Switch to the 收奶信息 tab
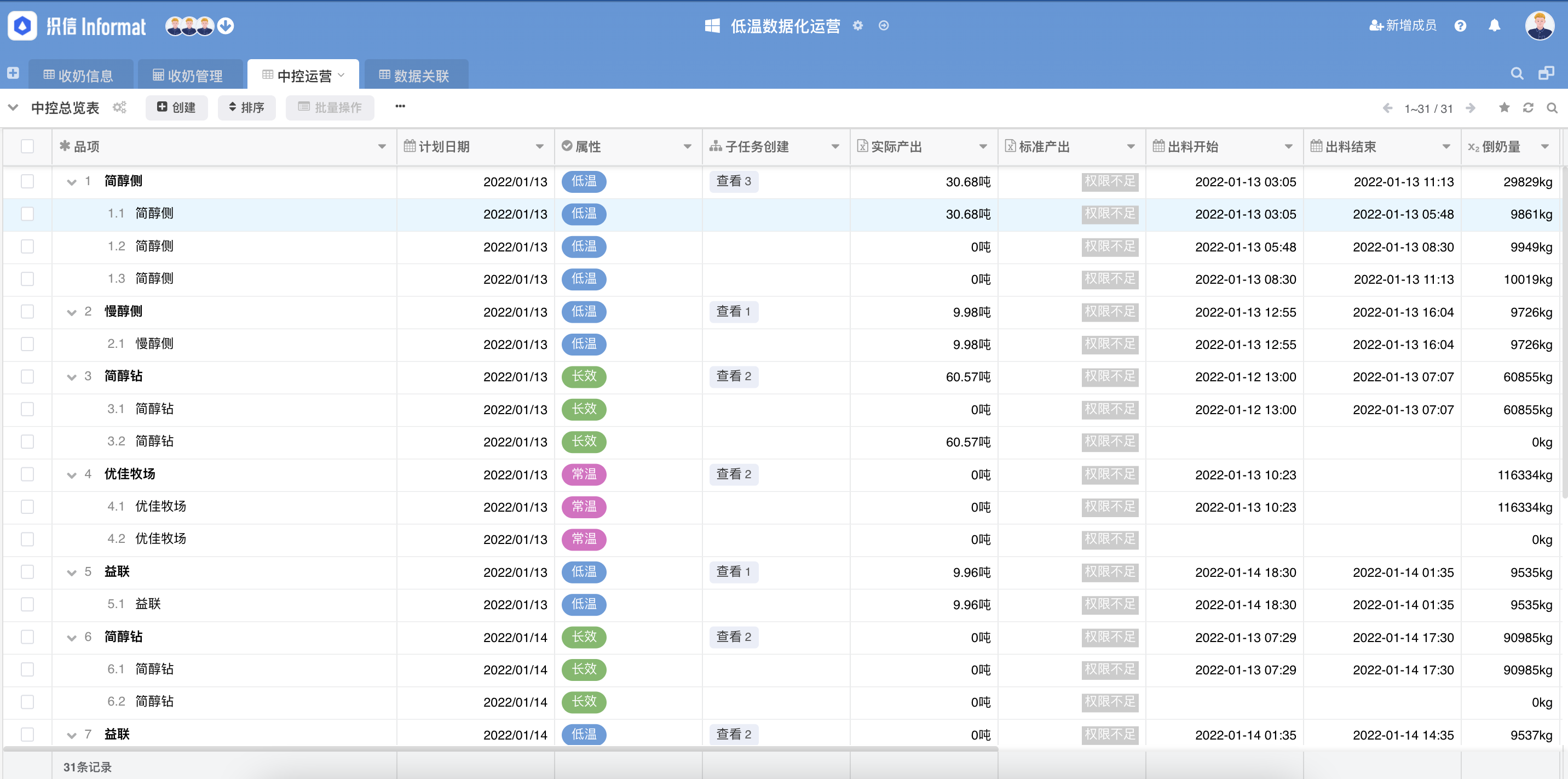 (x=80, y=76)
